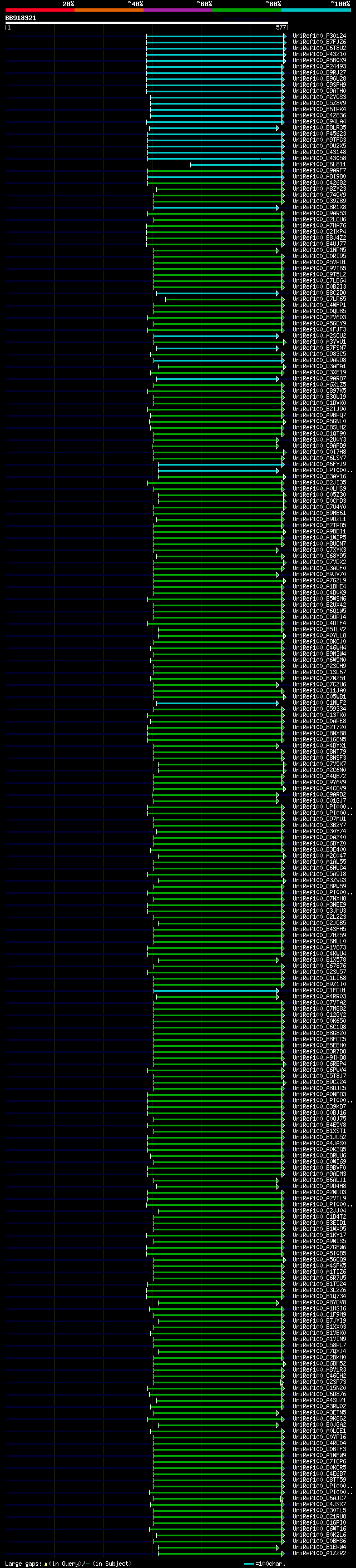Select hit UniRef100_B3E400
356x1568 pixels.
click(x=319, y=850)
